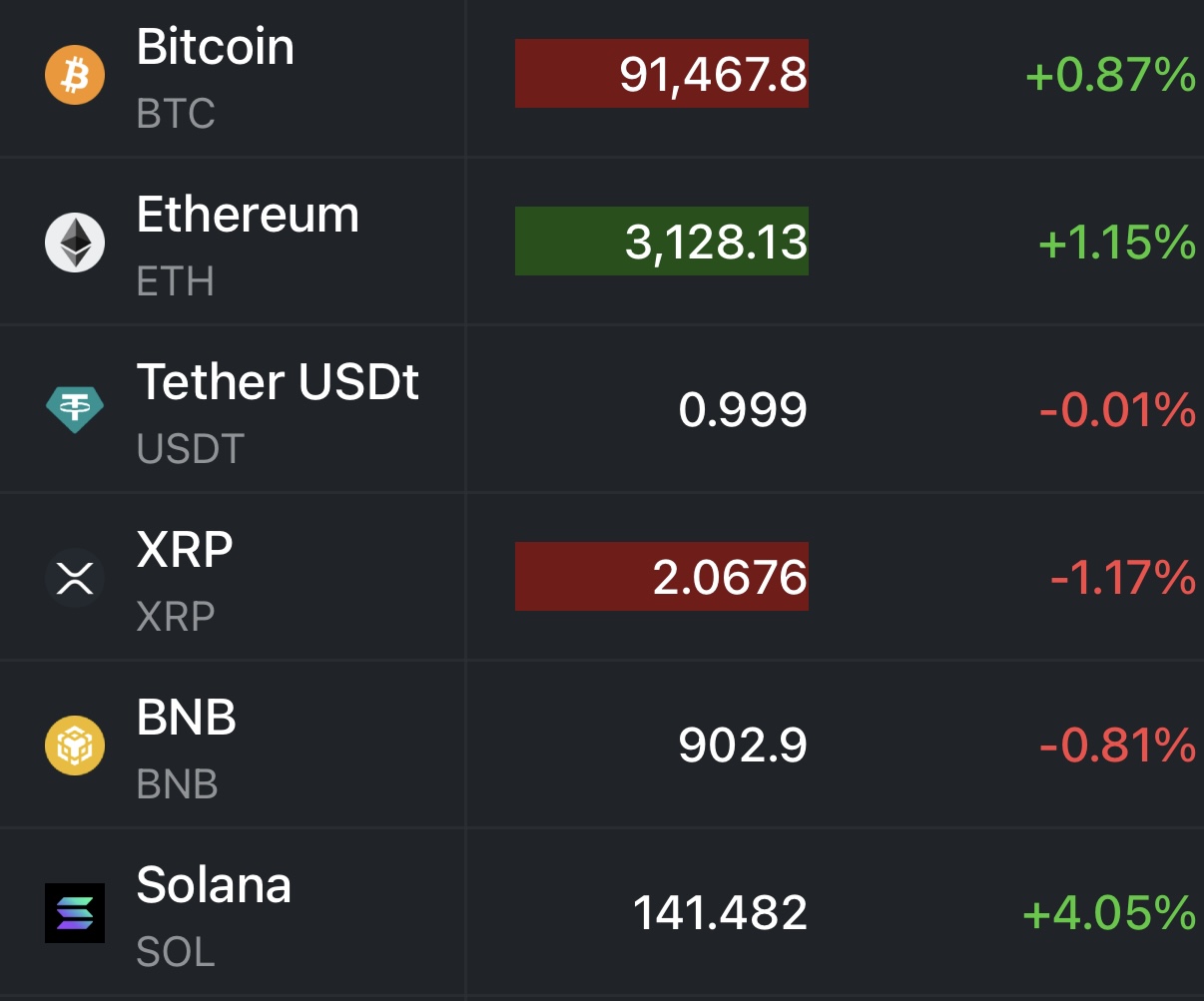Tap the teal Tether USDt icon

(x=75, y=409)
